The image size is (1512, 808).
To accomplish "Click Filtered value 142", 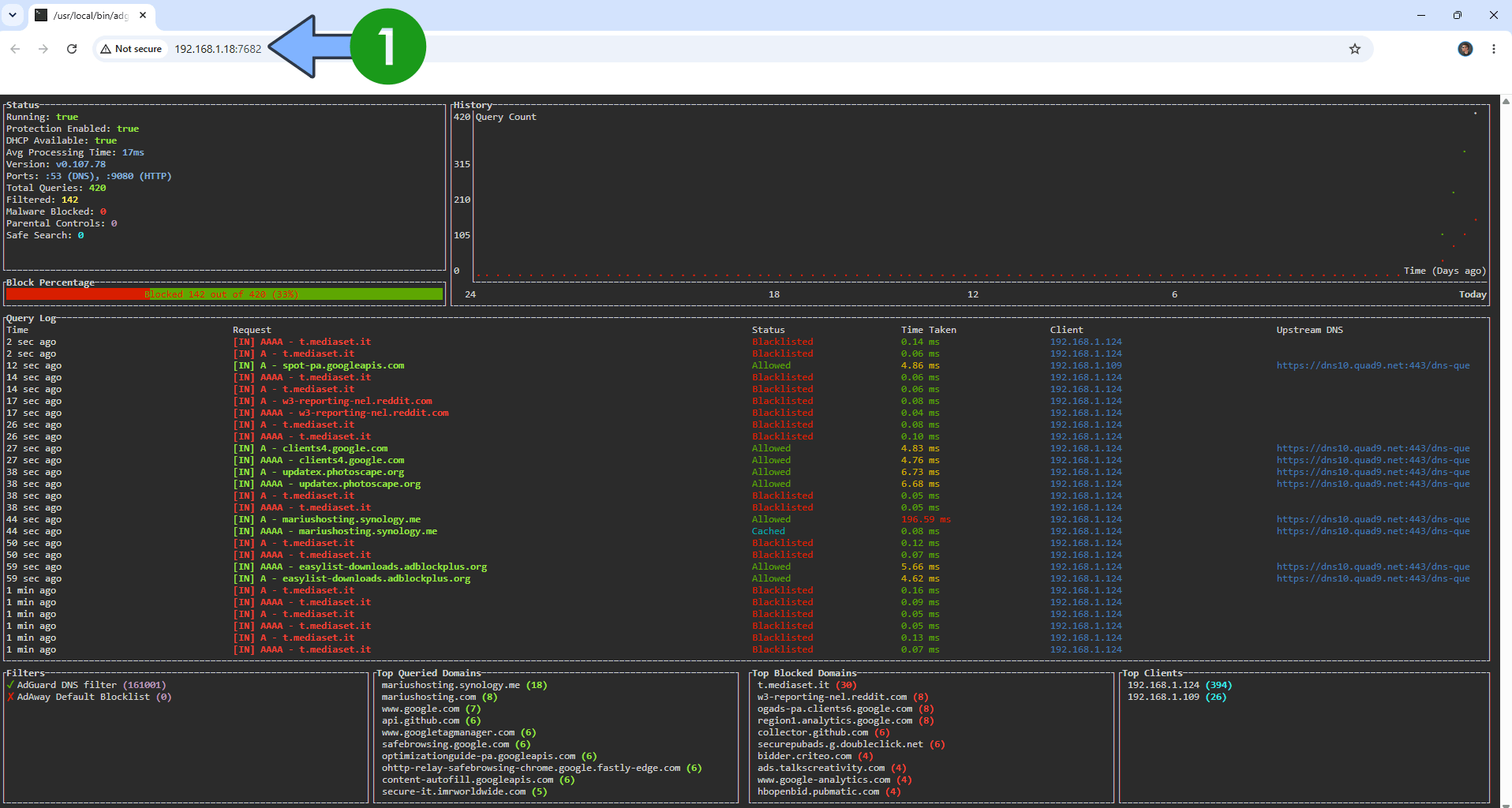I will 69,200.
